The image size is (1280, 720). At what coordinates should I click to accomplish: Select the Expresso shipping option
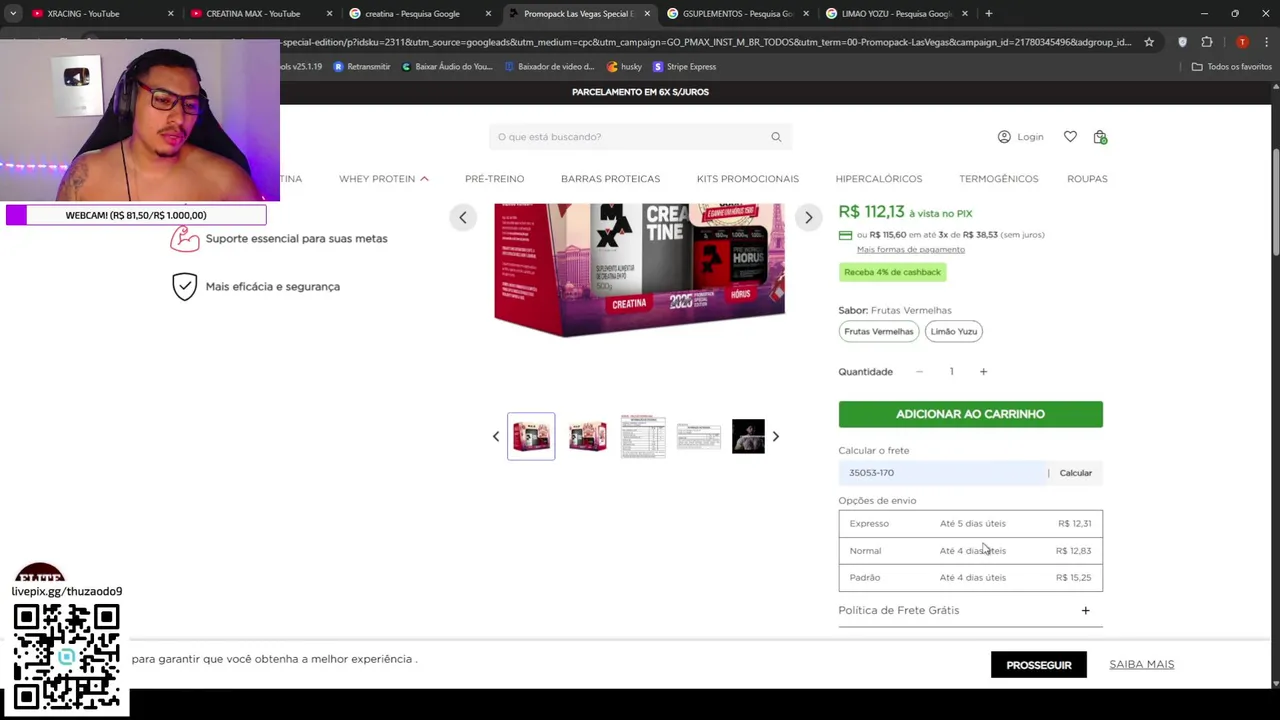point(970,523)
